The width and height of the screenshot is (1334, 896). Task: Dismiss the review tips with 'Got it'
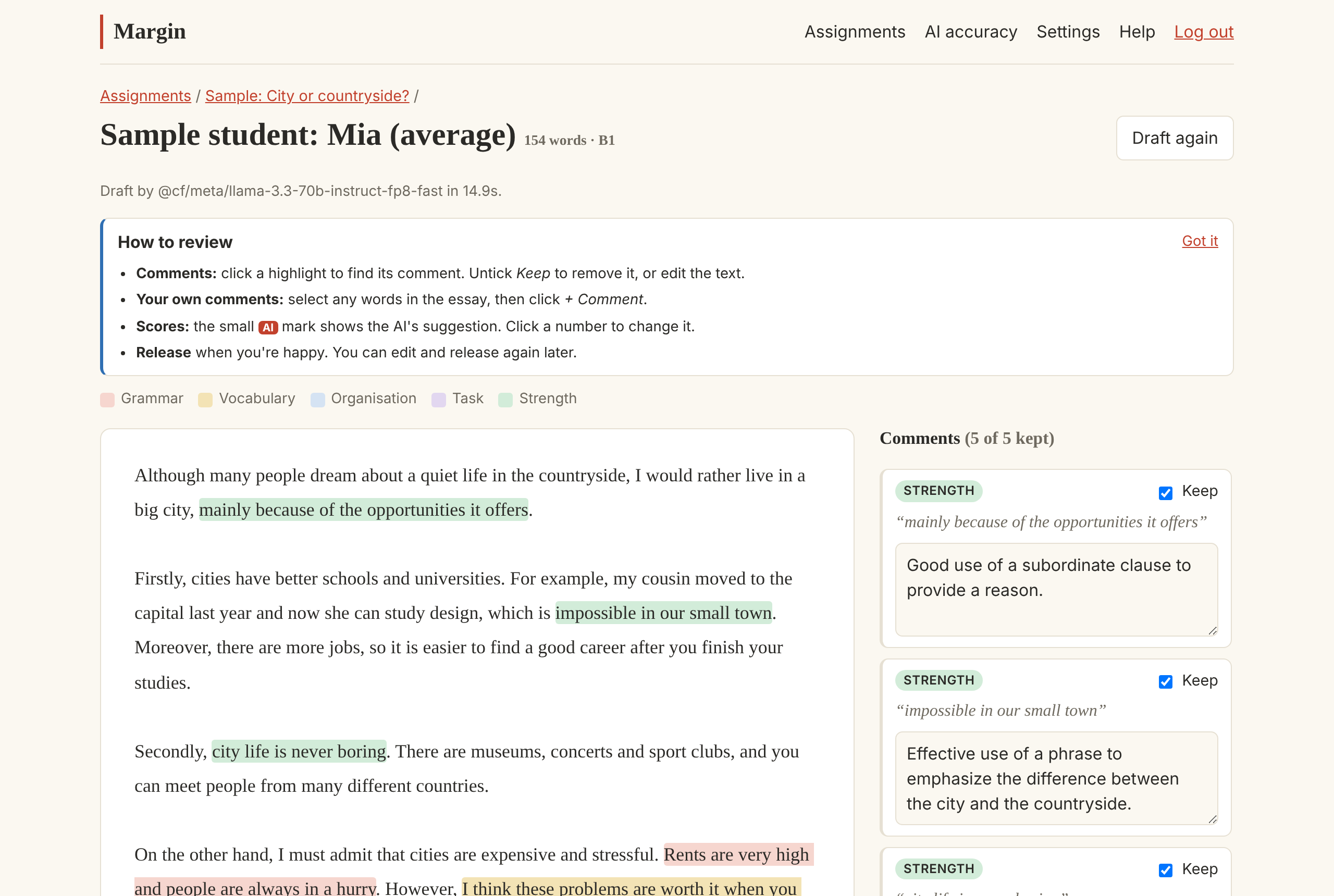click(1199, 241)
